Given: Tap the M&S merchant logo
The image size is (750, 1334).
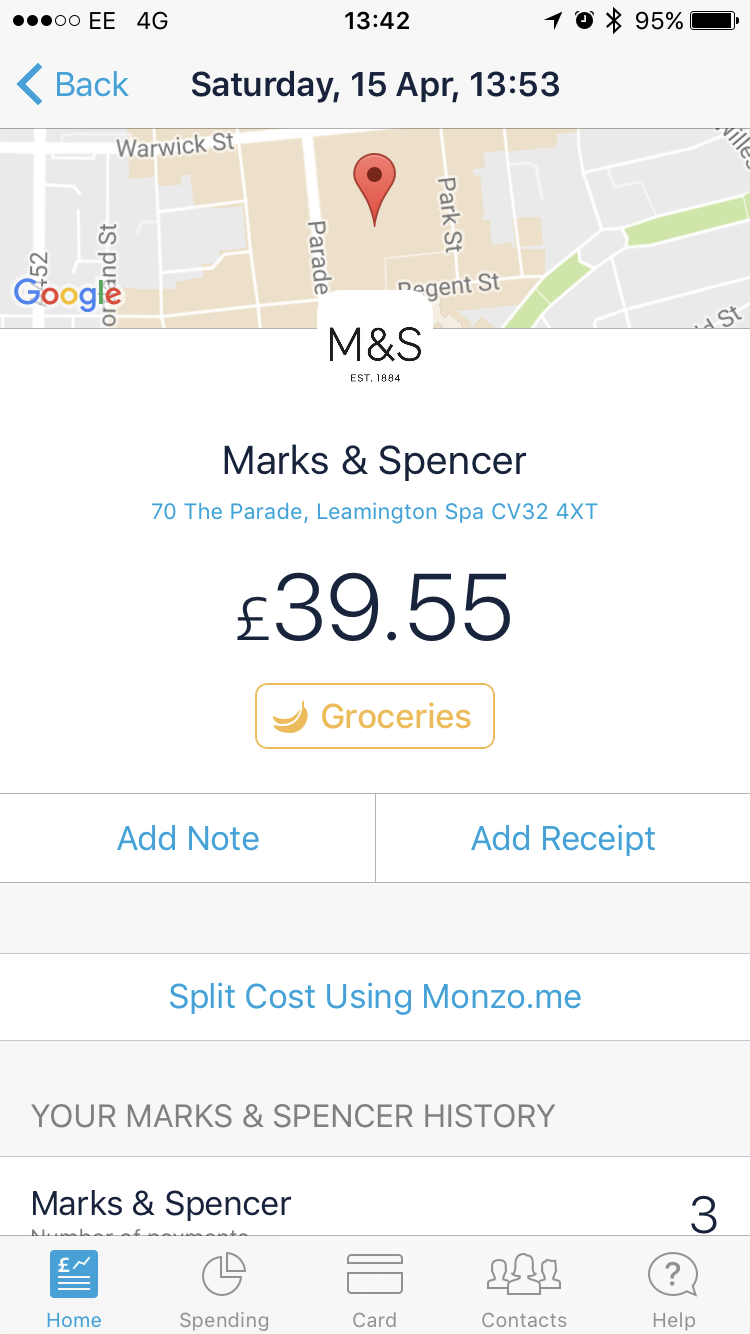Looking at the screenshot, I should tap(375, 350).
